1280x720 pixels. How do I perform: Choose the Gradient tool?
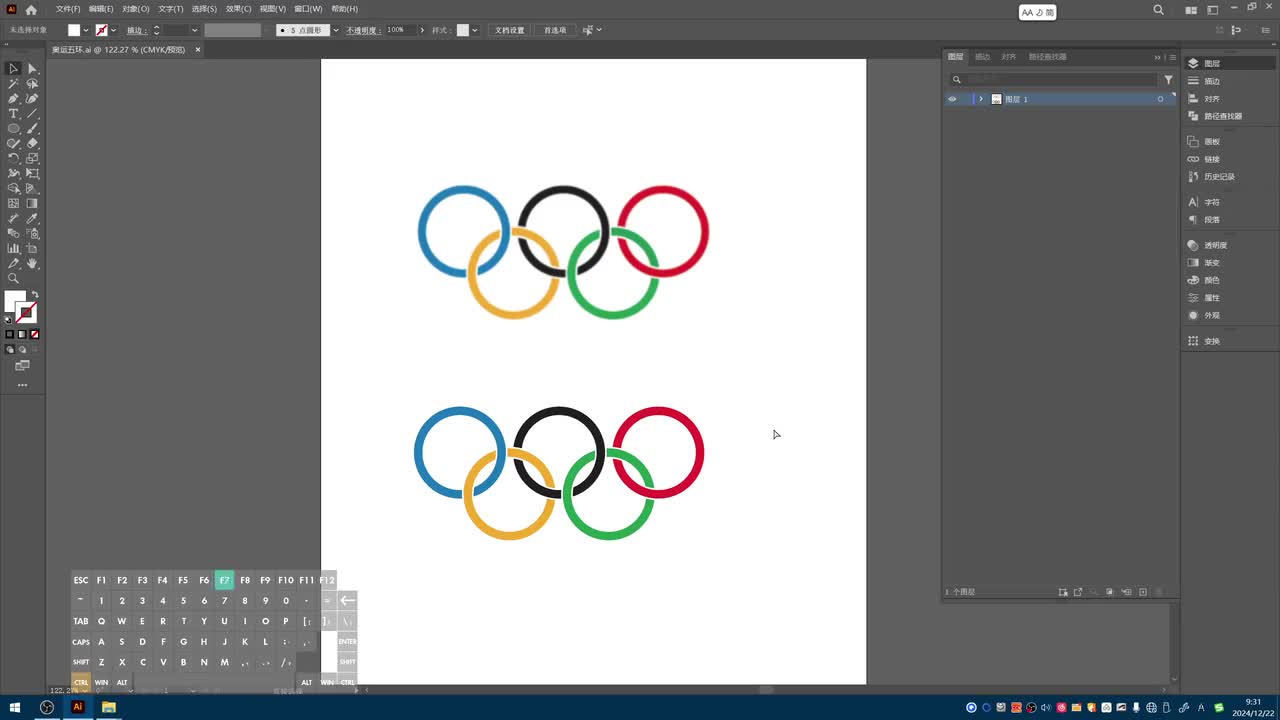point(32,203)
